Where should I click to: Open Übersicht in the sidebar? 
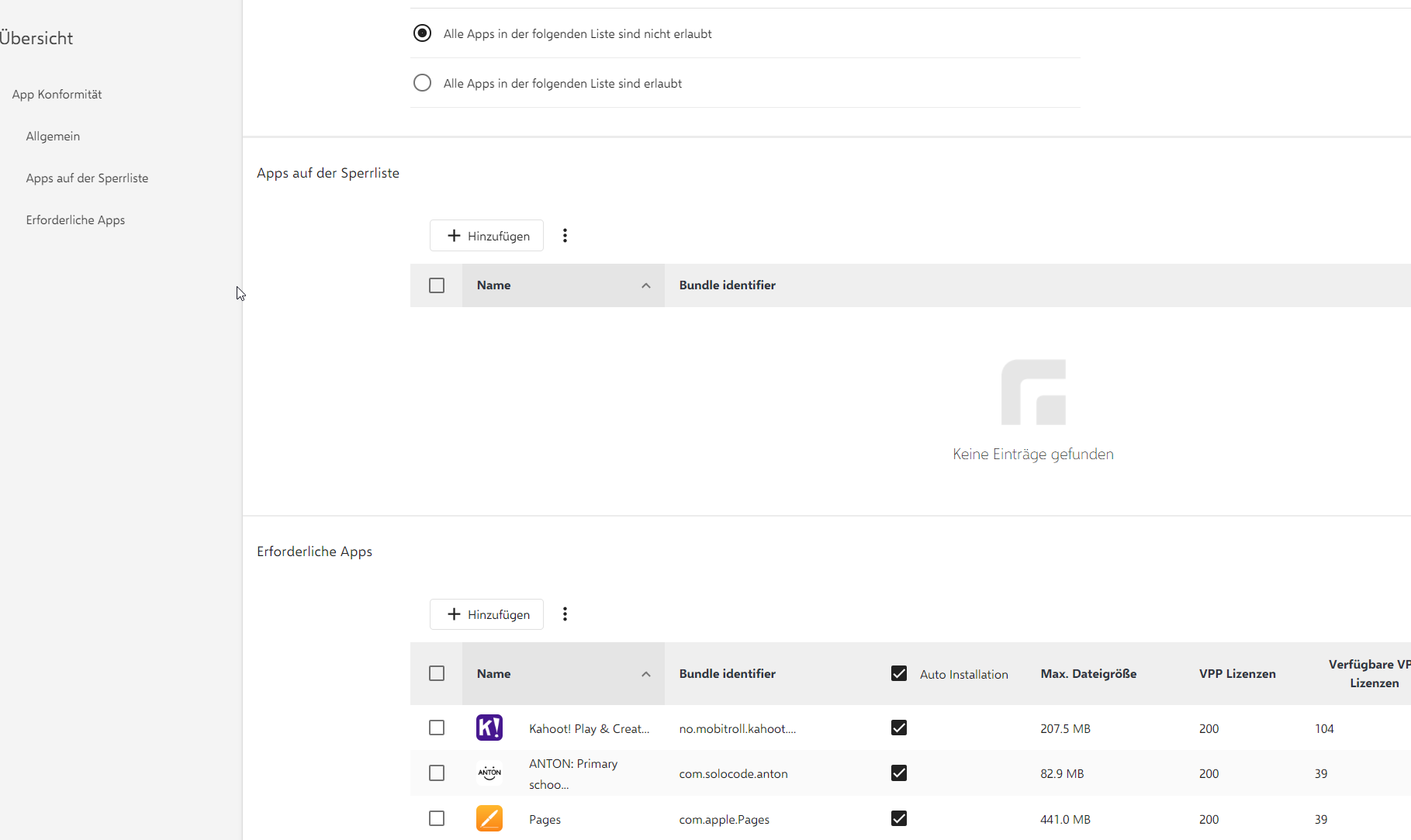click(x=36, y=38)
